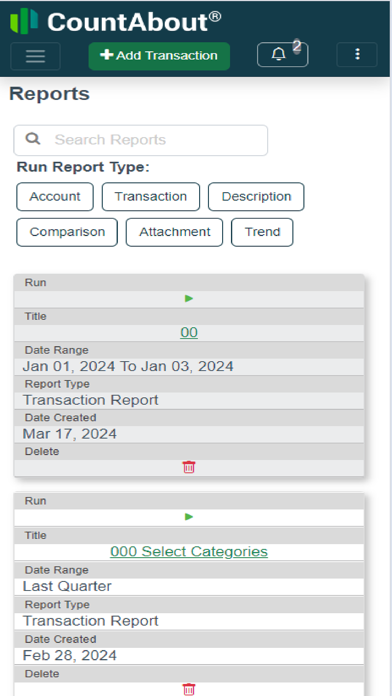Viewport: 392px width, 696px height.
Task: Click the search magnifier icon
Action: click(x=32, y=139)
